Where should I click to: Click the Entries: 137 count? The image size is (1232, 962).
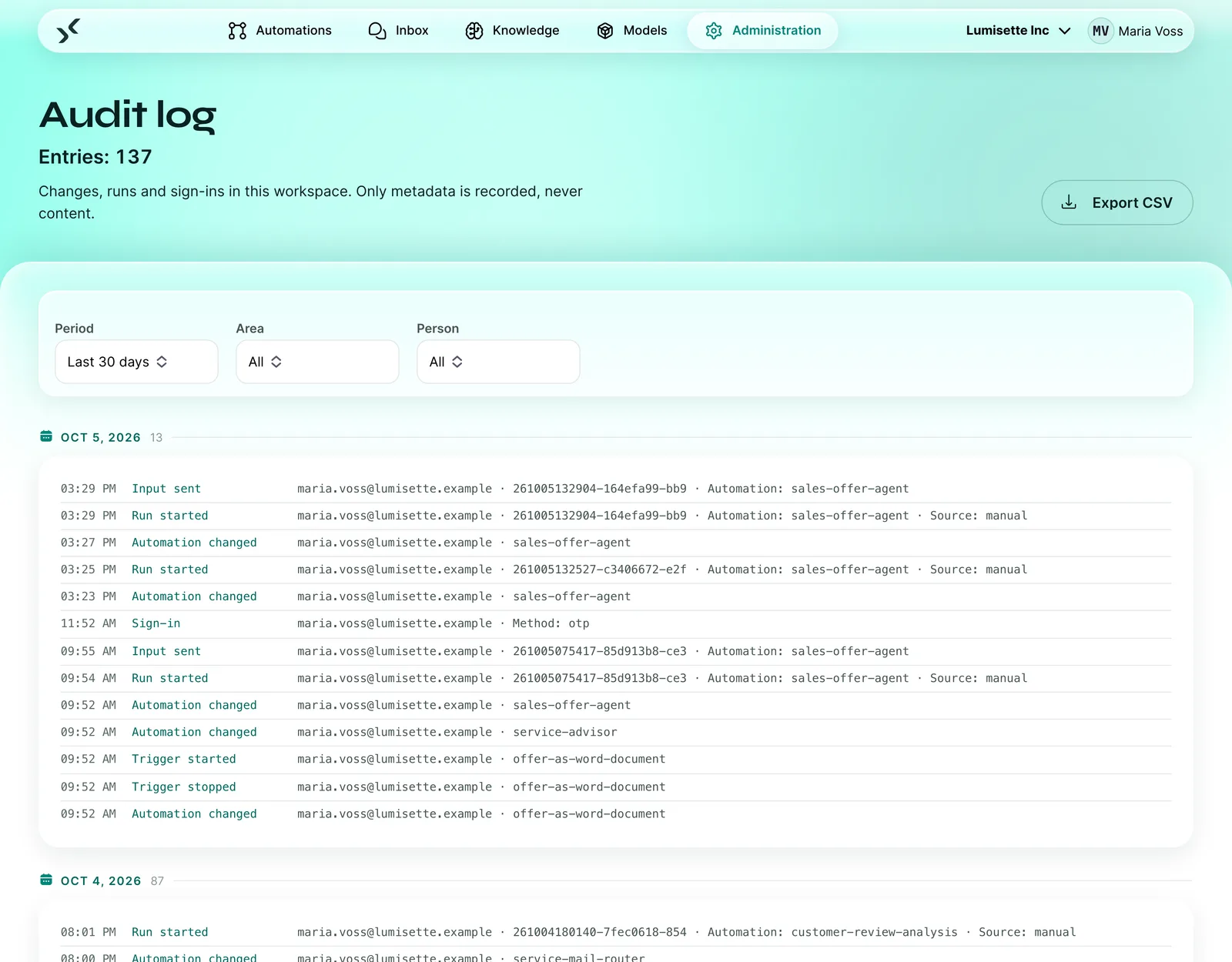[x=95, y=157]
